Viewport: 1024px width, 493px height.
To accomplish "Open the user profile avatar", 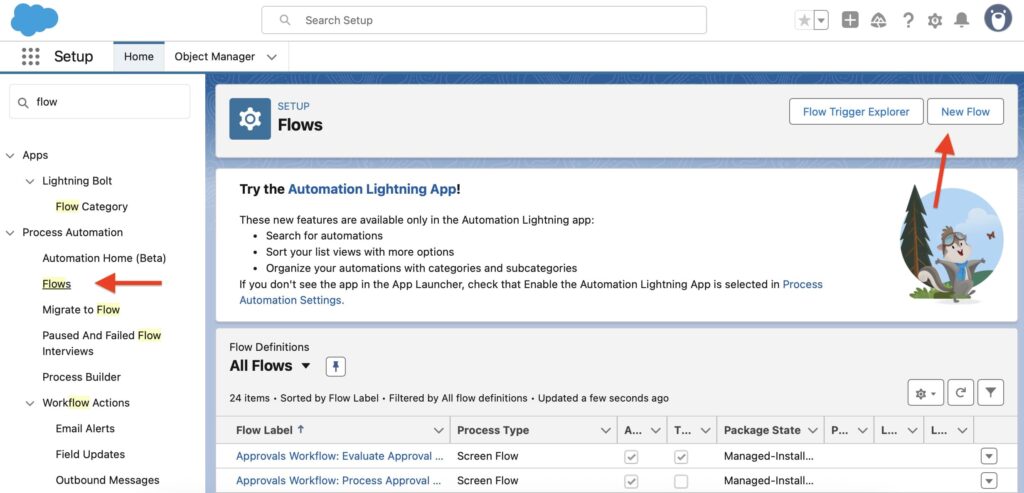I will point(998,18).
